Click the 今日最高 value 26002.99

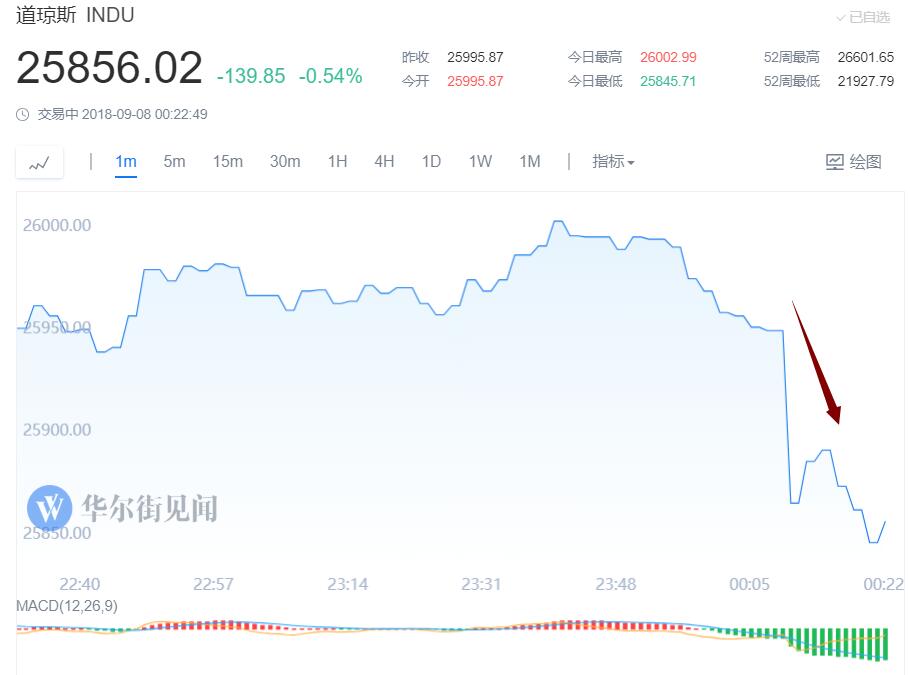coord(668,57)
